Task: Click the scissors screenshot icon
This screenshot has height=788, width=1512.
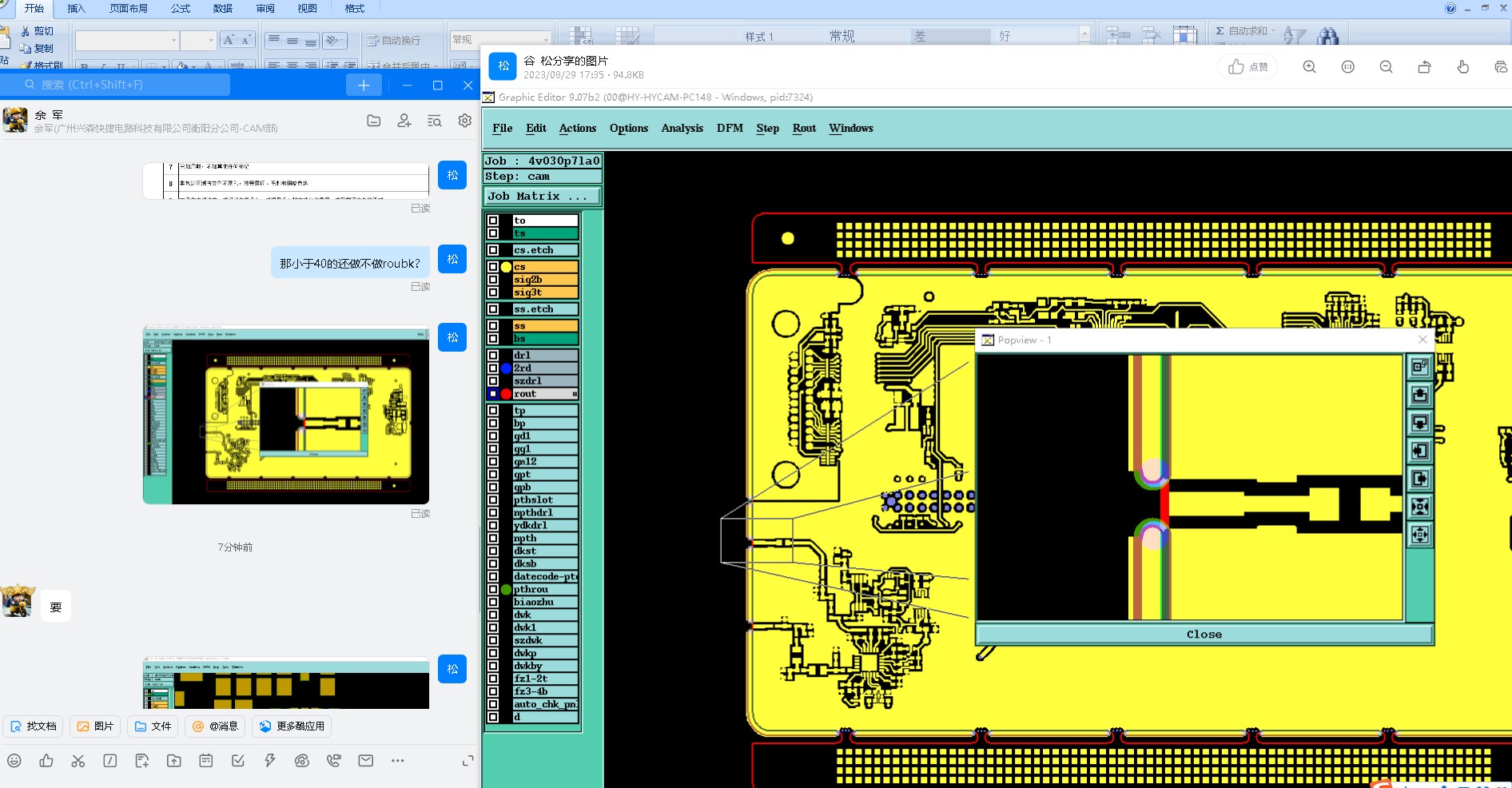Action: point(78,761)
